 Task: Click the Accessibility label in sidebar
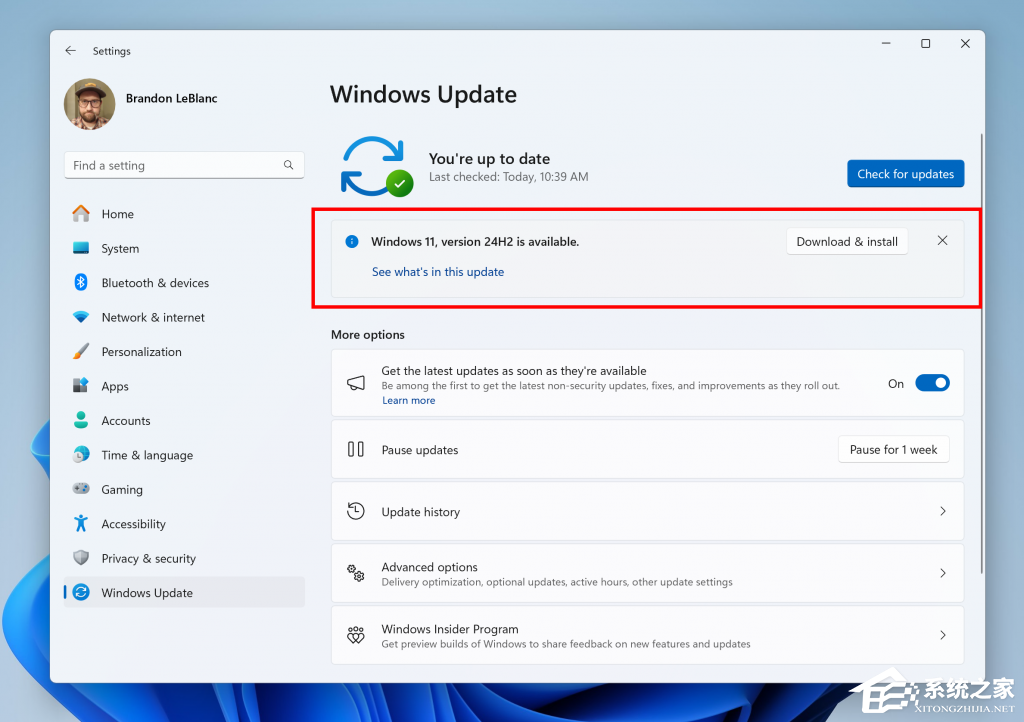pos(133,524)
